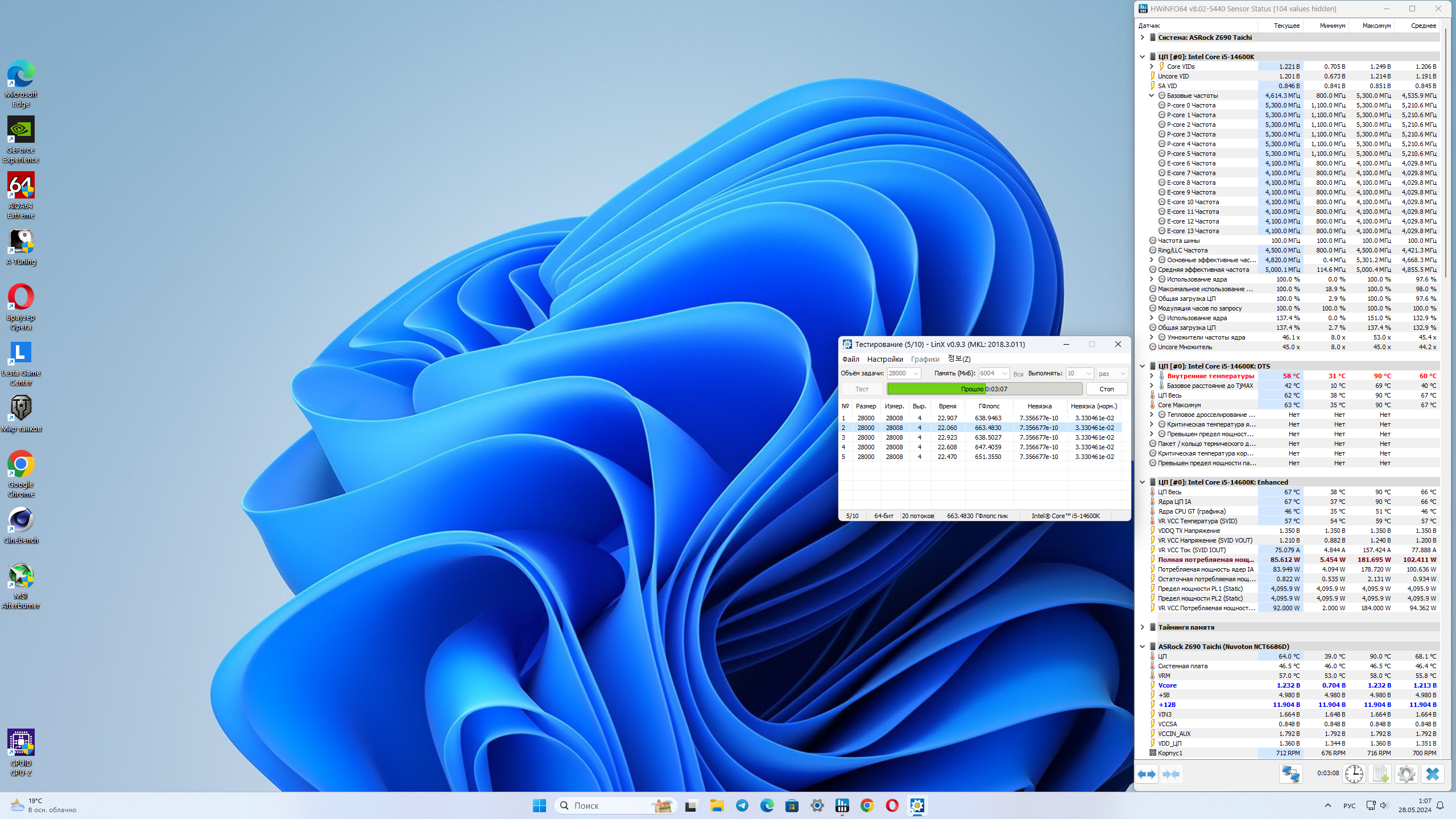Click the expand-columns double-arrow icon in HWiNFO
This screenshot has width=1456, height=819.
1147,774
